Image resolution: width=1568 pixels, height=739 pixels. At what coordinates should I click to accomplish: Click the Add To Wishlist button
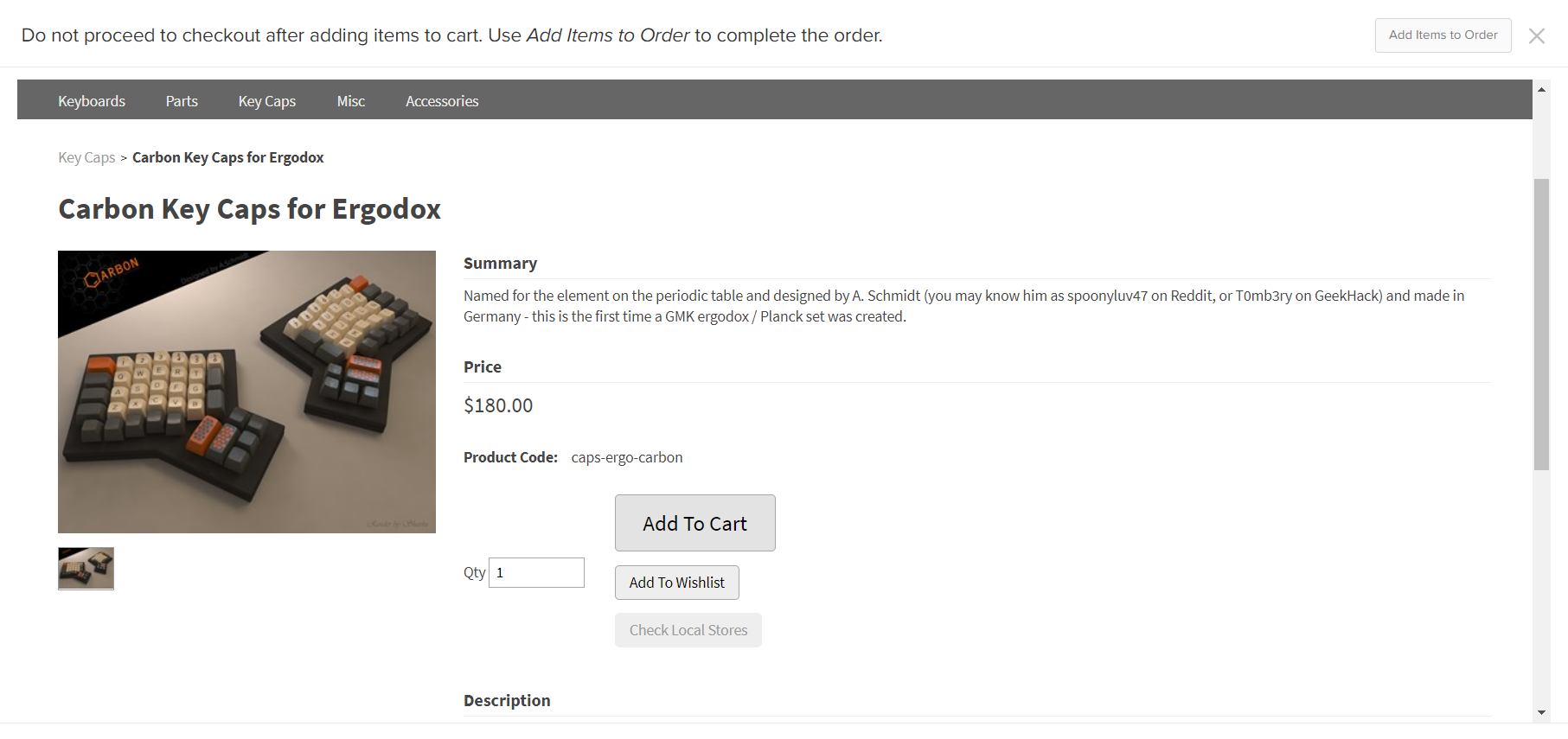(677, 583)
